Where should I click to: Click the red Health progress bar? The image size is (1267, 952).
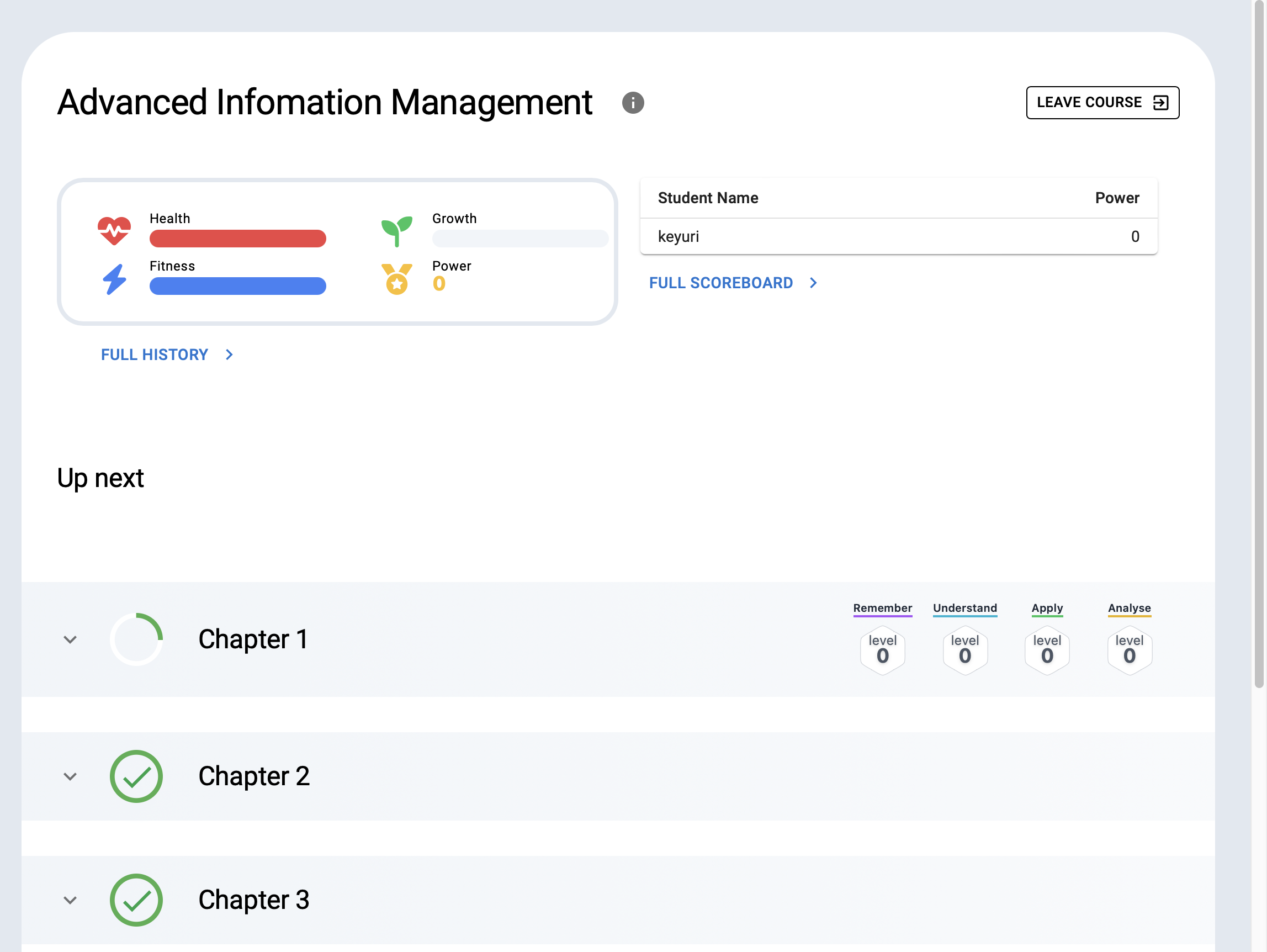click(238, 239)
